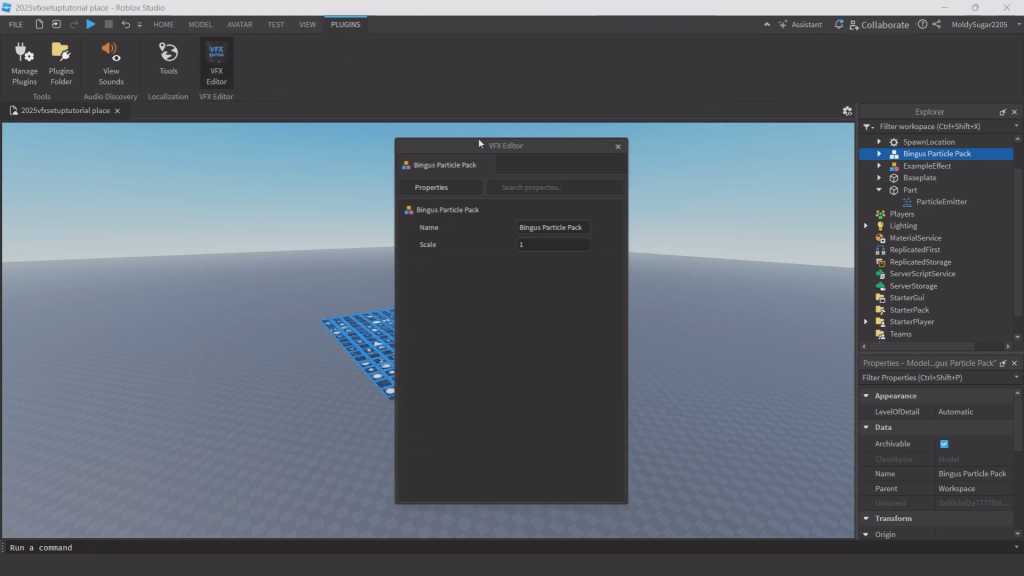Image resolution: width=1024 pixels, height=576 pixels.
Task: Collapse the Transform properties section
Action: 866,519
